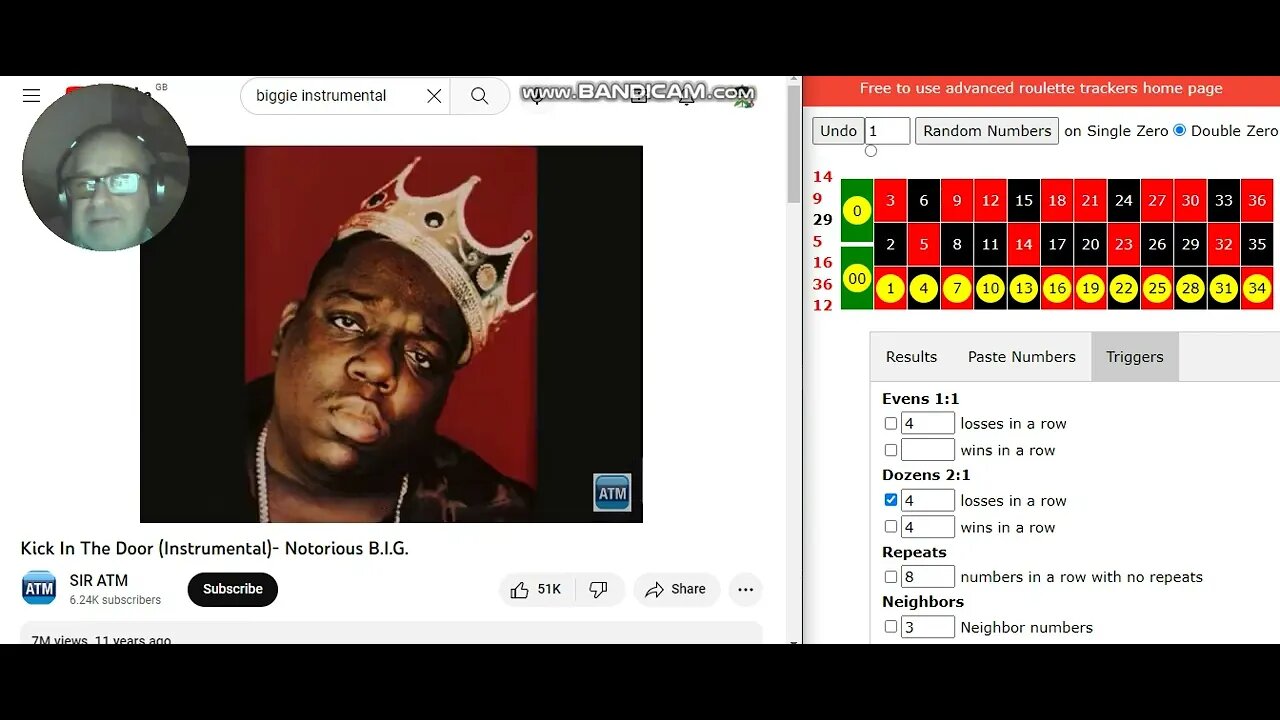The image size is (1280, 720).
Task: Click the Undo button
Action: pyautogui.click(x=838, y=131)
